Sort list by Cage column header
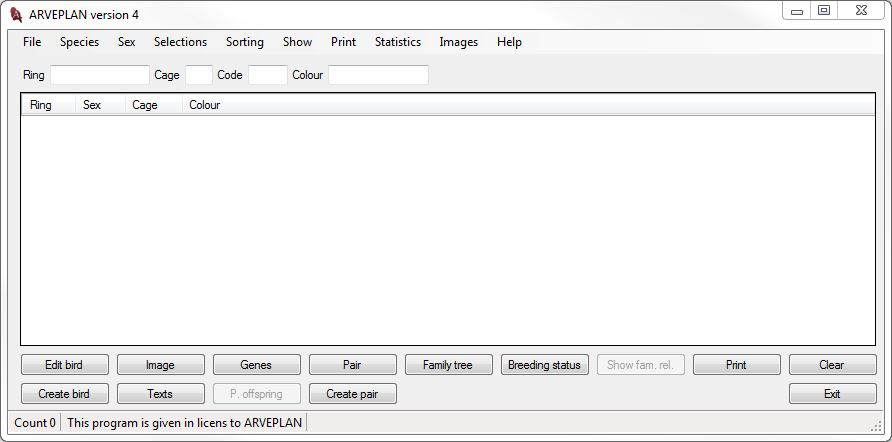Screen dimensions: 892x442 coord(154,105)
